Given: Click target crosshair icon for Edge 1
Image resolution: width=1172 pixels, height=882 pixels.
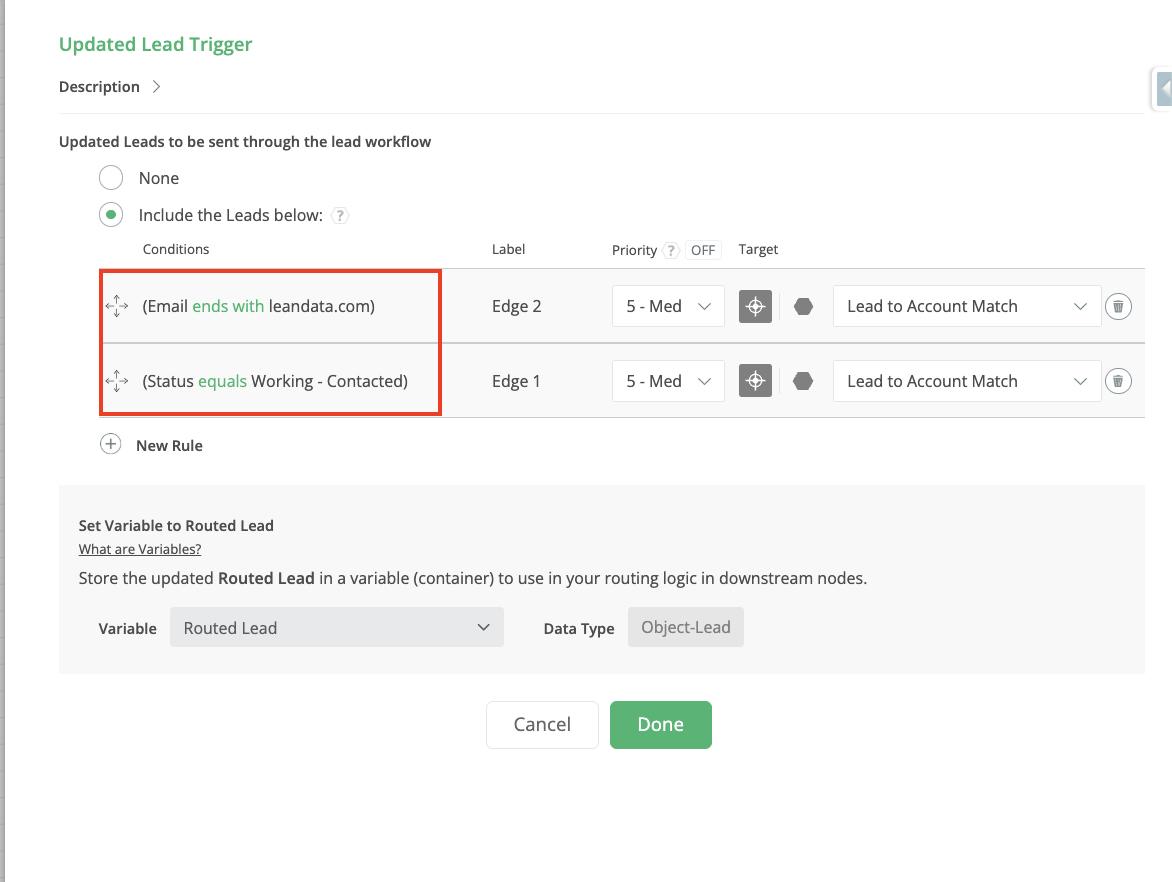Looking at the screenshot, I should 755,381.
